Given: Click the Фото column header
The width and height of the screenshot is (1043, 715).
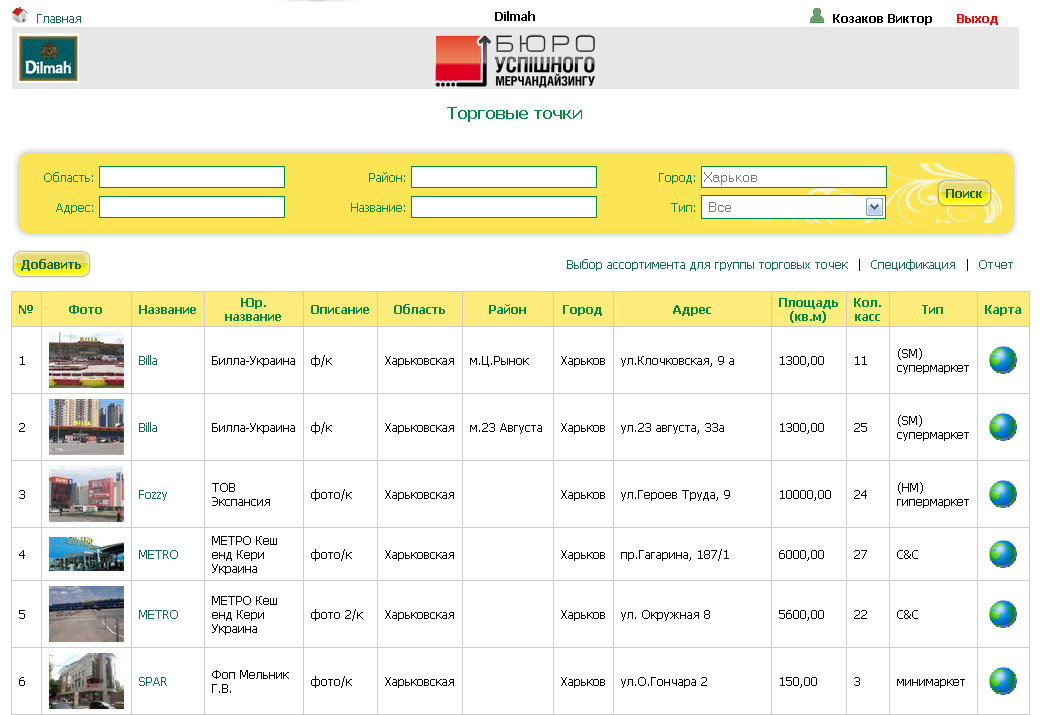Looking at the screenshot, I should tap(86, 309).
